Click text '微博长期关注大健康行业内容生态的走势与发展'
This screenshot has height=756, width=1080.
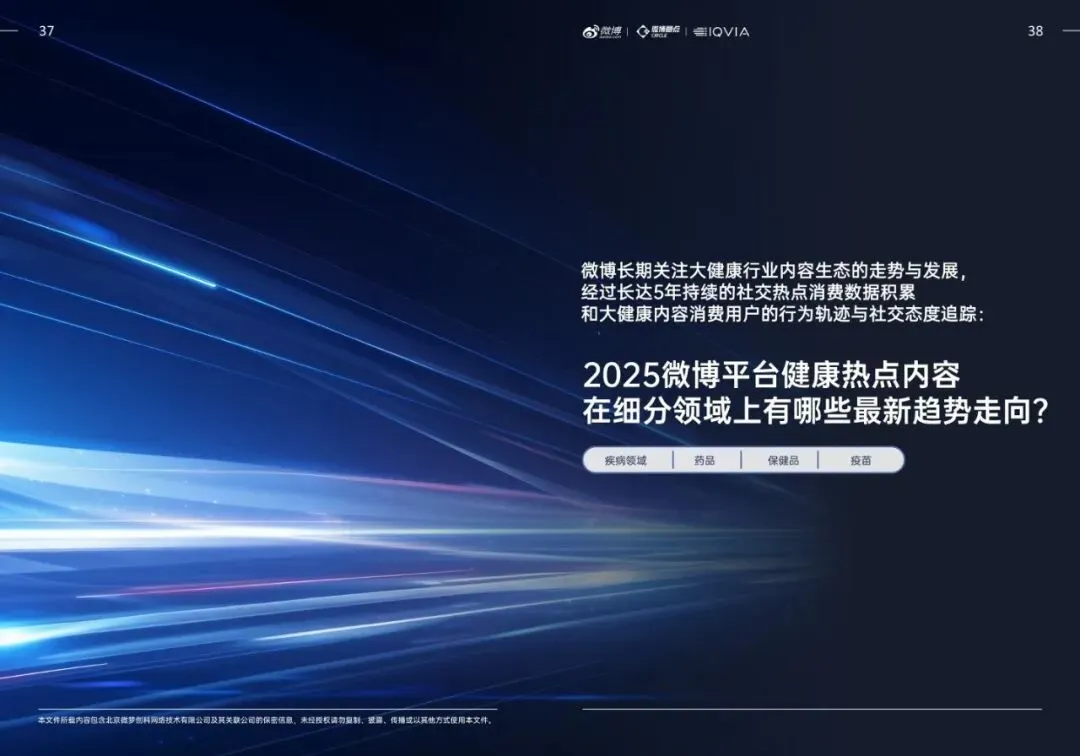tap(770, 271)
